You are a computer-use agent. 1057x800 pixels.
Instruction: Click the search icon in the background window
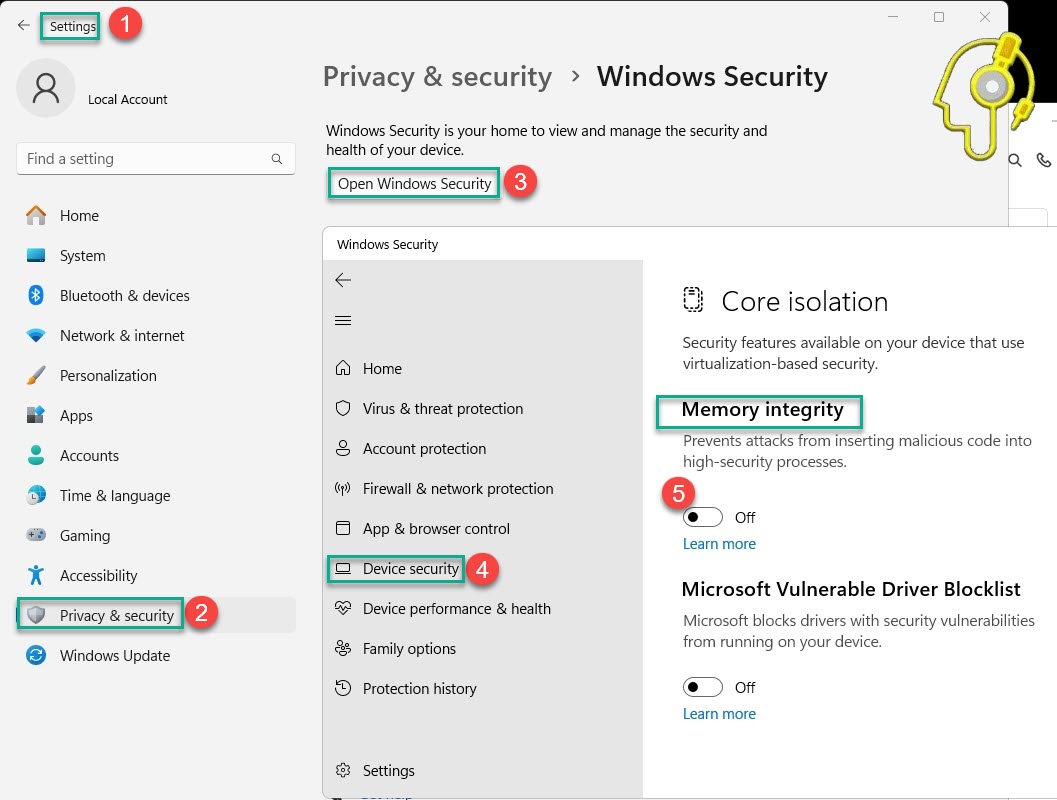(x=1015, y=160)
